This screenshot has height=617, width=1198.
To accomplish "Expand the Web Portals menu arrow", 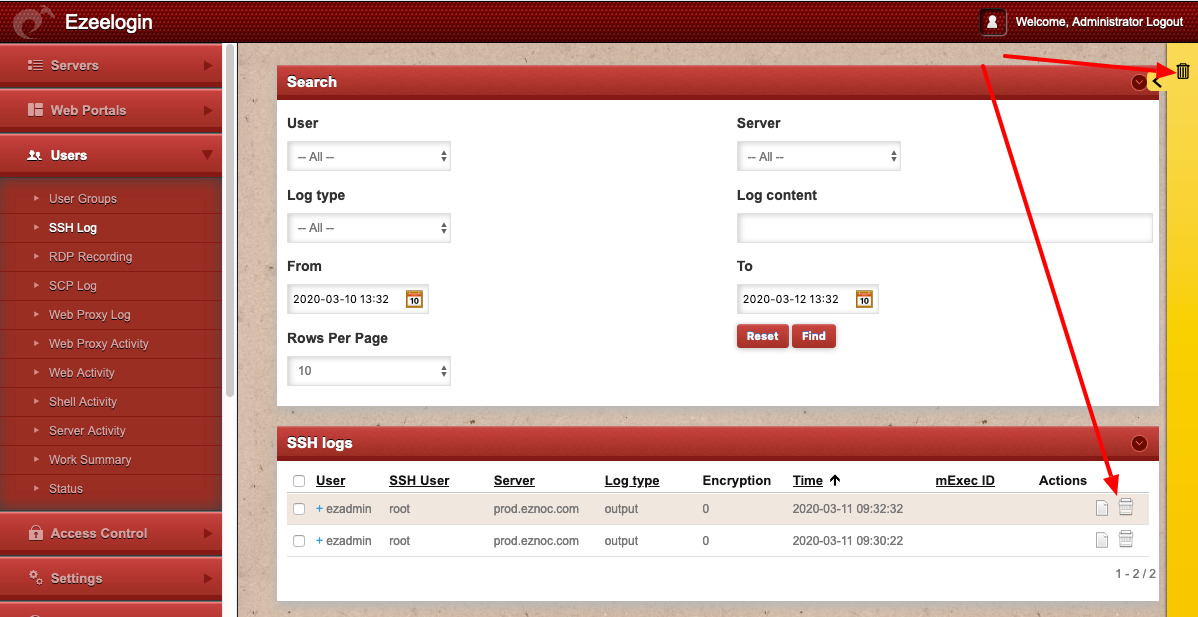I will (208, 110).
